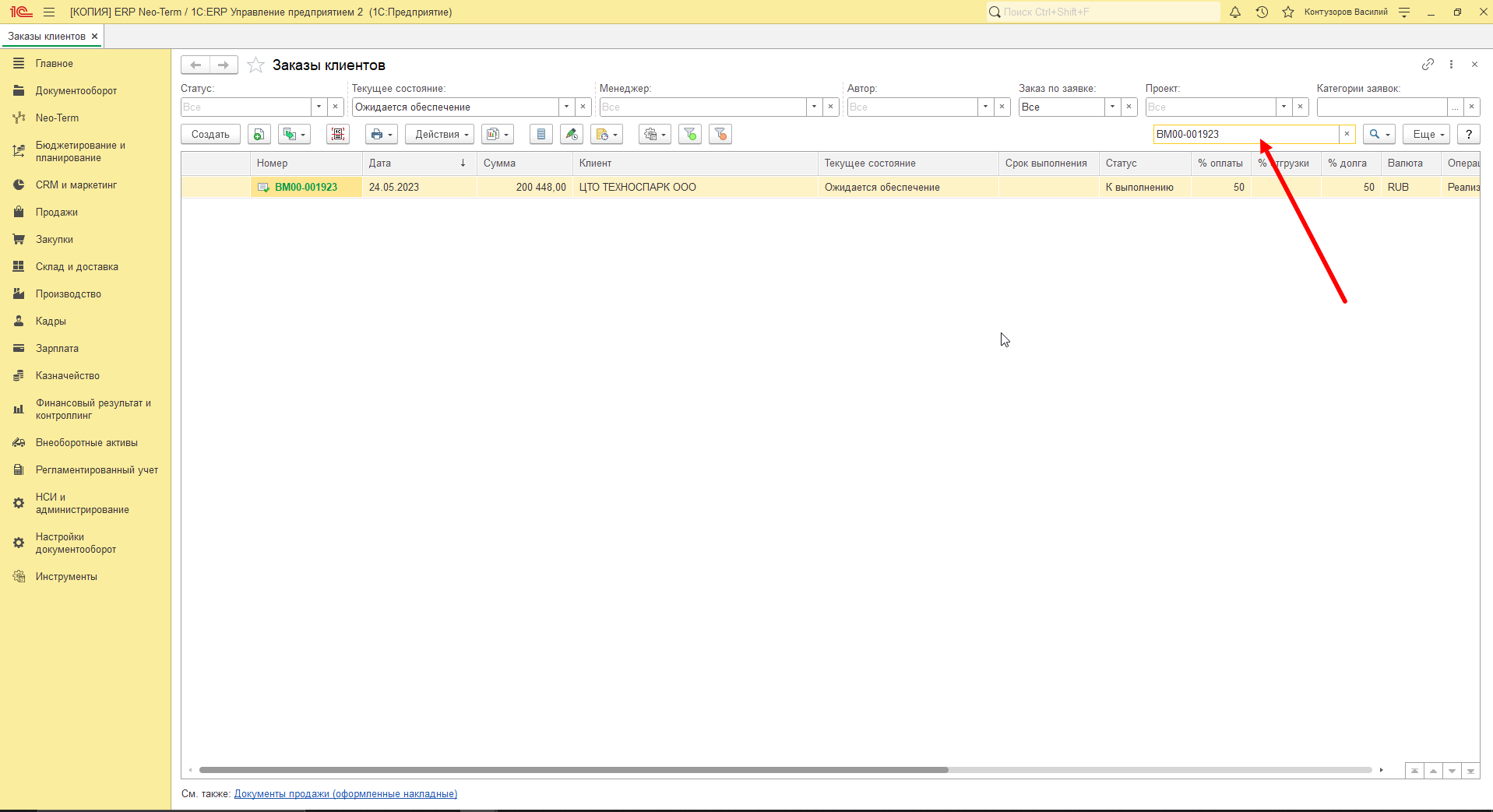Expand the Текущее состояние filter dropdown
Screen dimensions: 1493x812
[x=566, y=107]
